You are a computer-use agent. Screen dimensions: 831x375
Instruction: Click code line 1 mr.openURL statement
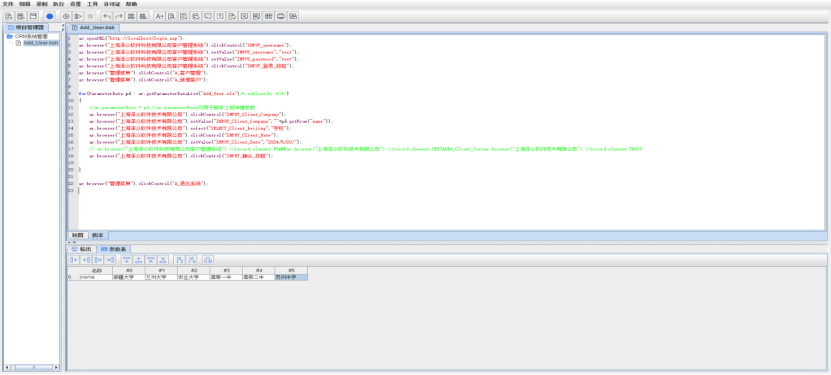tap(131, 39)
